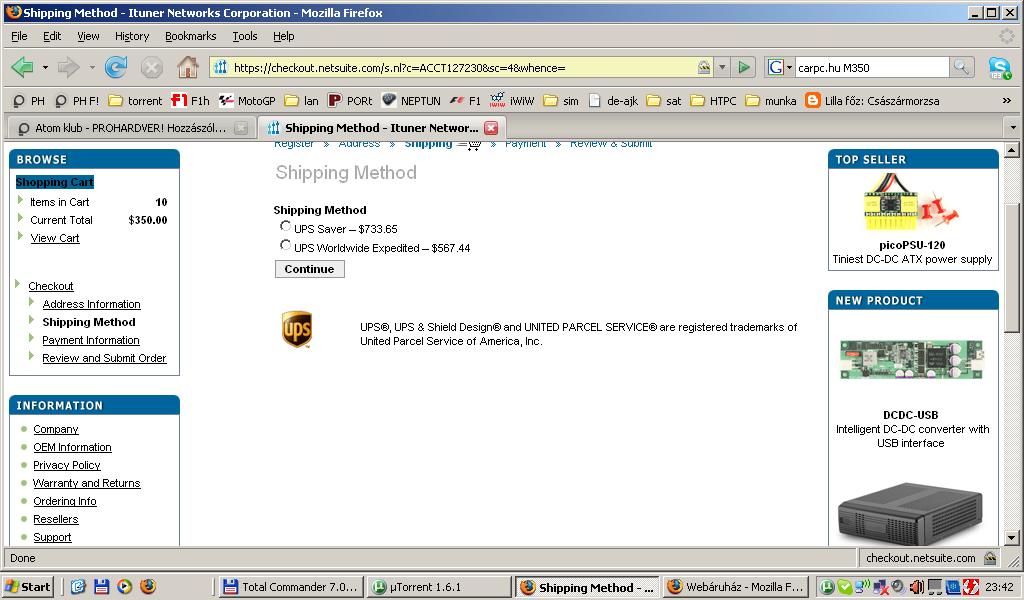Open the Home page icon

pyautogui.click(x=187, y=67)
